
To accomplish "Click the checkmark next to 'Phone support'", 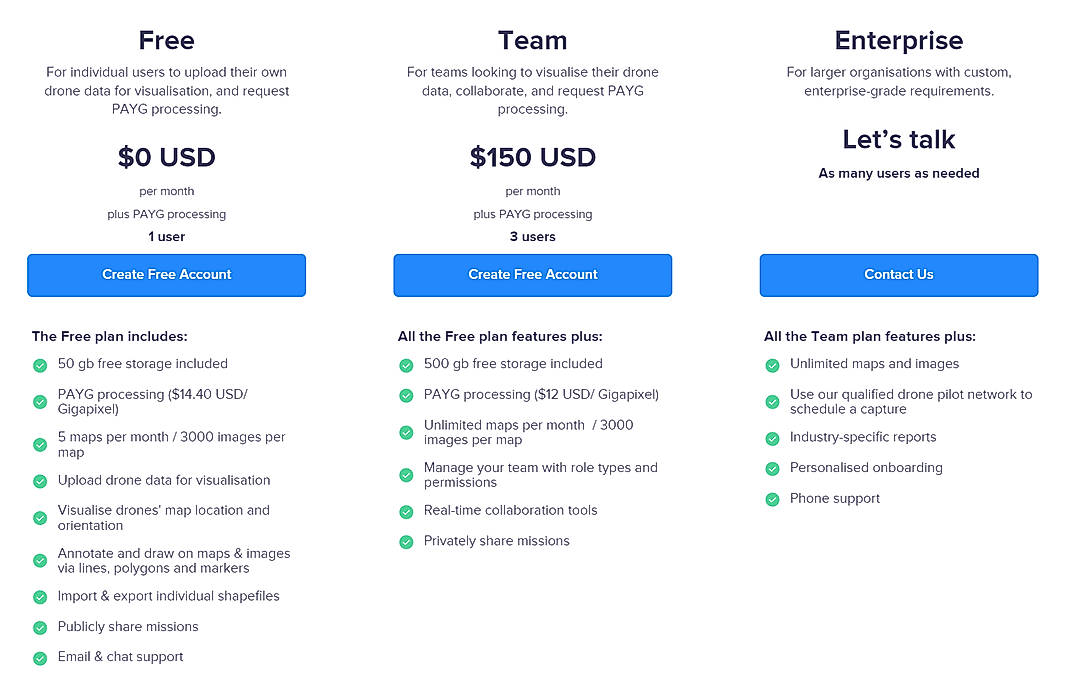I will [772, 498].
